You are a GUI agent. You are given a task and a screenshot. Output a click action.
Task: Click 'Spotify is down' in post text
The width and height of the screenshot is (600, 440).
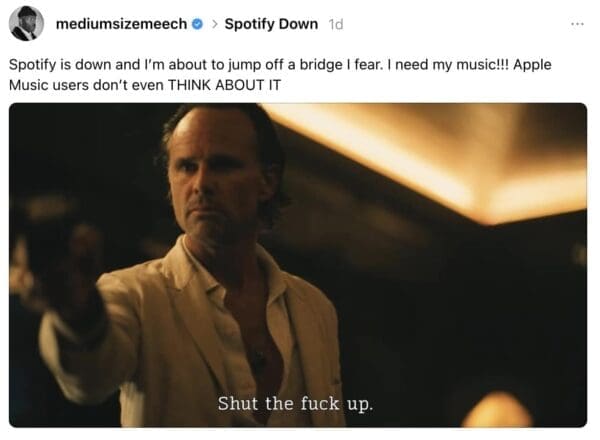[x=60, y=65]
